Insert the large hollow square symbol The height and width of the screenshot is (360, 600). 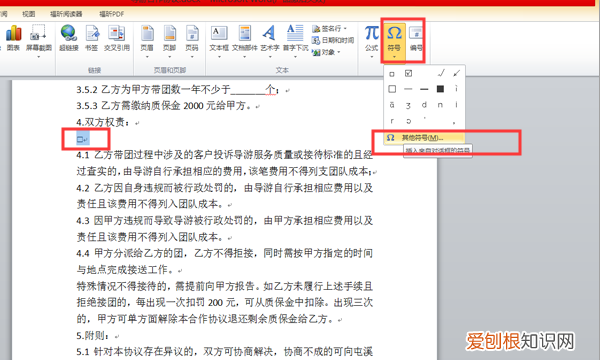coord(392,89)
